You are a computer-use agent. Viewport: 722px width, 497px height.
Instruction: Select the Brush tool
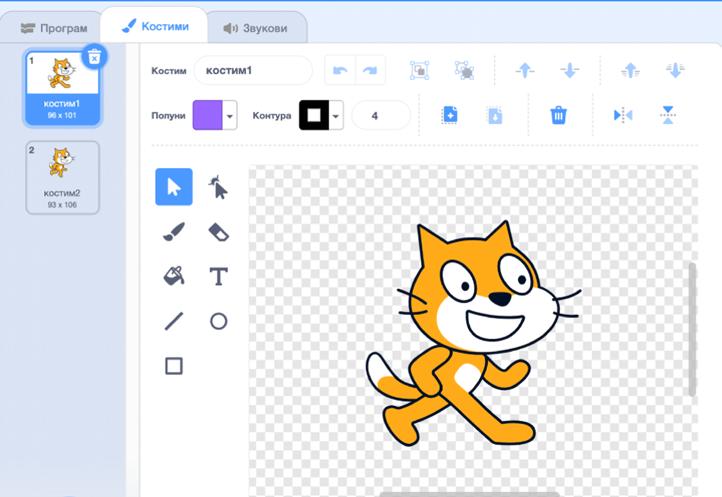[174, 232]
